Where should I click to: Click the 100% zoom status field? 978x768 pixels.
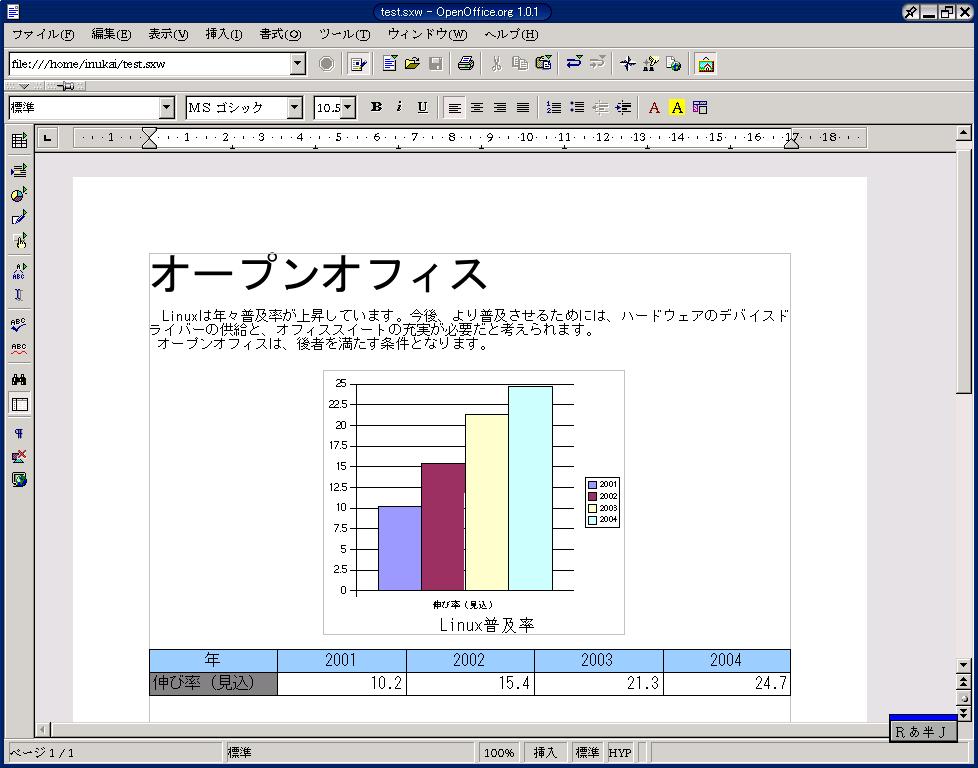[499, 752]
